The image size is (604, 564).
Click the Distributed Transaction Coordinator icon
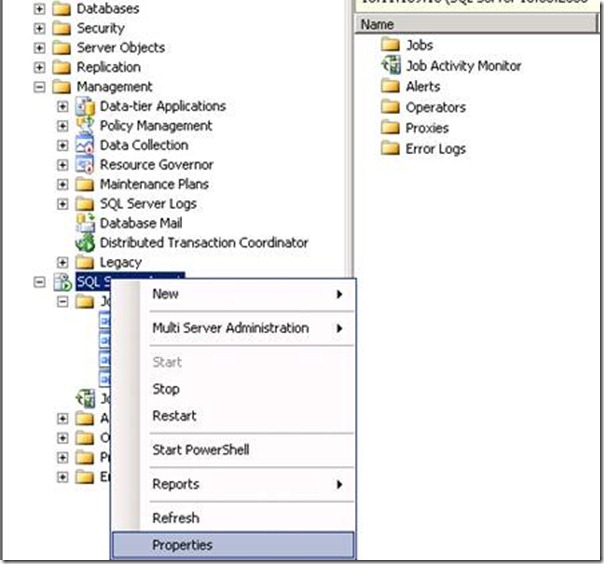coord(85,243)
